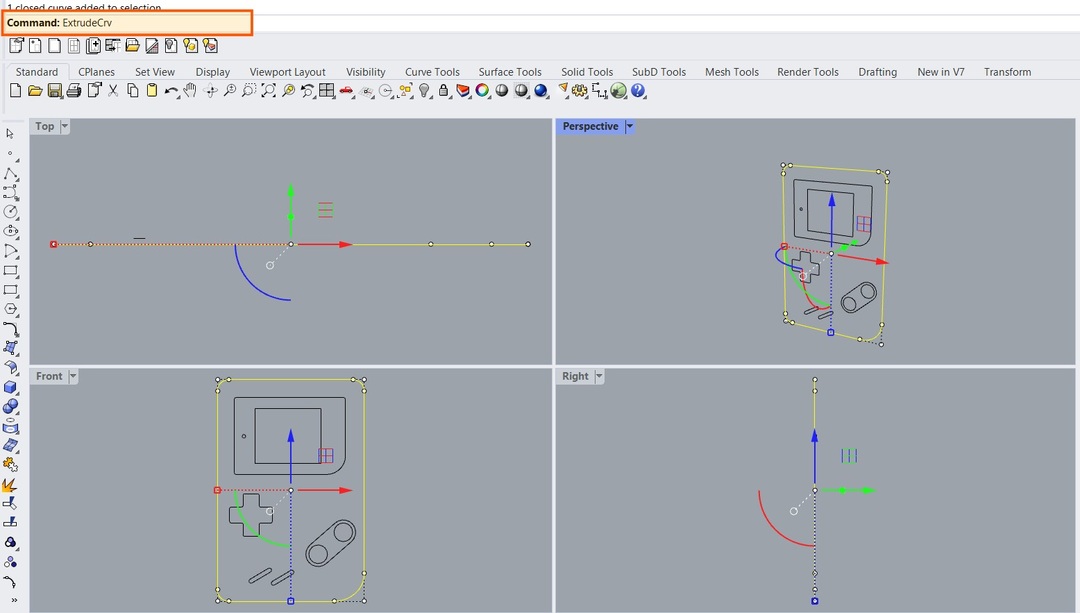Viewport: 1080px width, 613px height.
Task: Open the SubD Tools tab
Action: pos(659,72)
